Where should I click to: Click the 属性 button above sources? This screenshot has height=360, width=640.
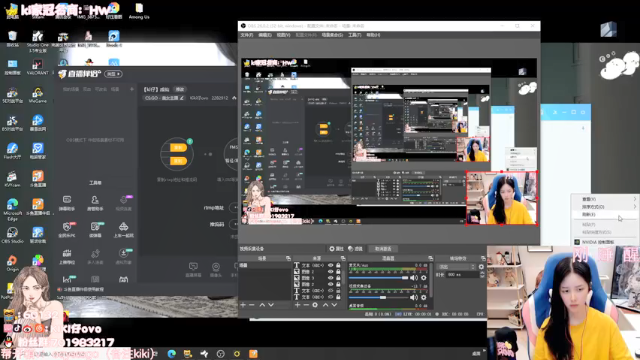pyautogui.click(x=336, y=249)
